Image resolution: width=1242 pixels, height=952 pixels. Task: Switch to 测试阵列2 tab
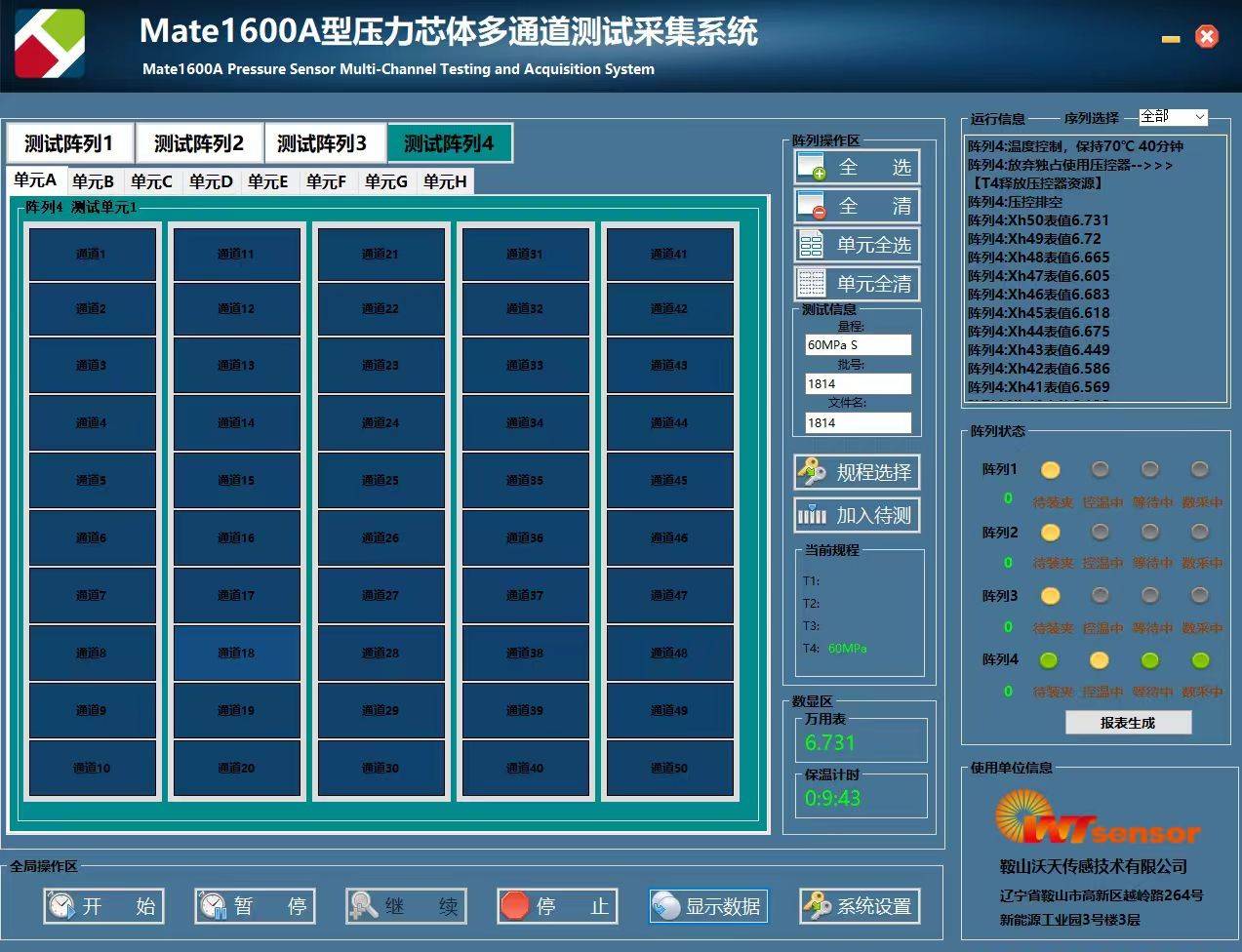(x=199, y=143)
